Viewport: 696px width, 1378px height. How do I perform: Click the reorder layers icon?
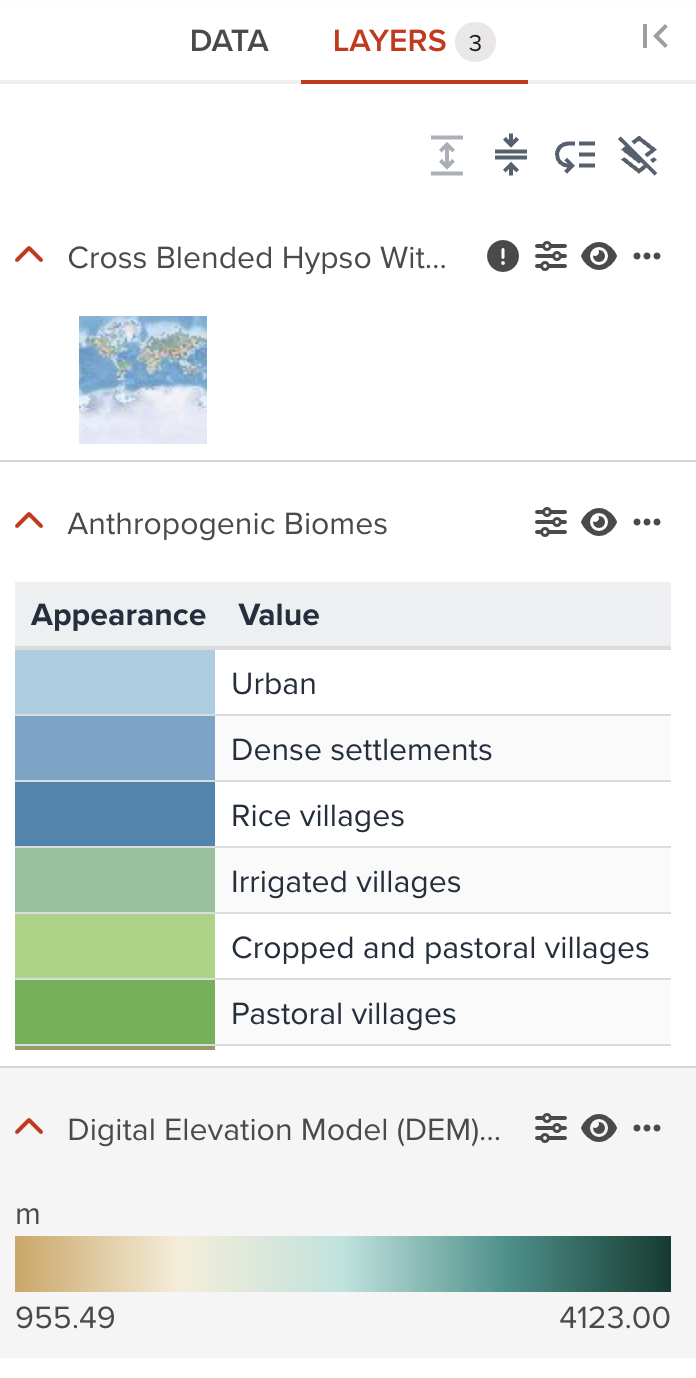click(574, 156)
